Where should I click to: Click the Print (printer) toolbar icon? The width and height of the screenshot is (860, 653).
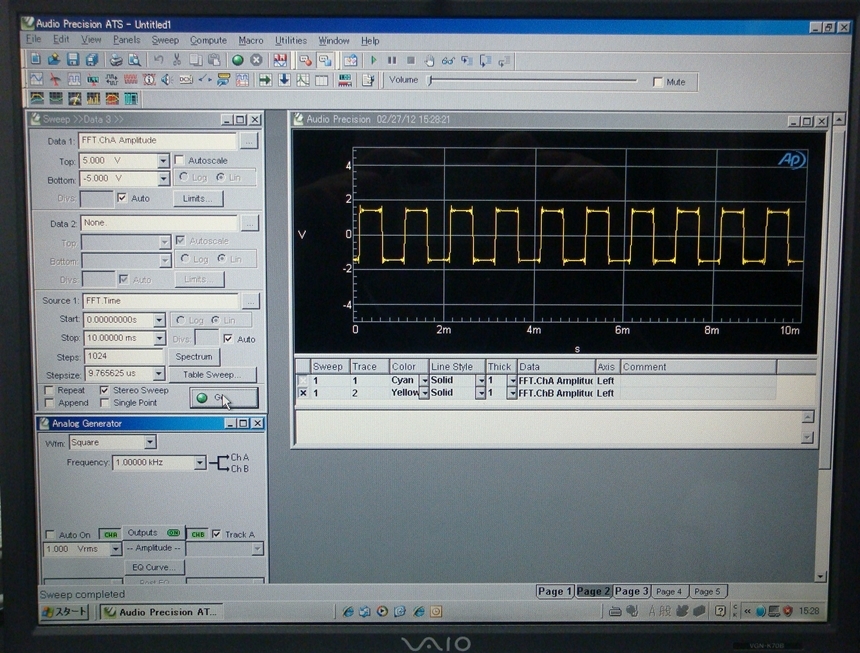pos(116,60)
